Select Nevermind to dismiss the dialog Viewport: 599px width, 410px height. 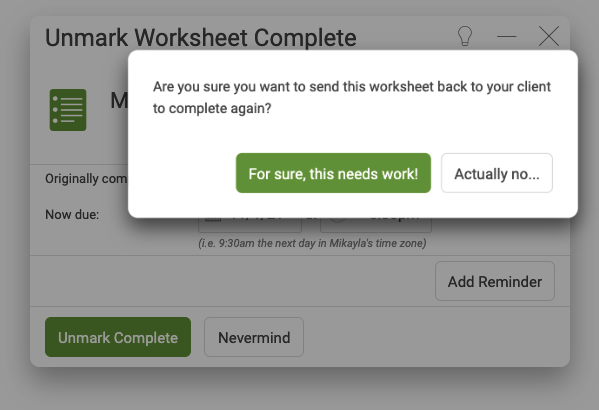pos(254,337)
